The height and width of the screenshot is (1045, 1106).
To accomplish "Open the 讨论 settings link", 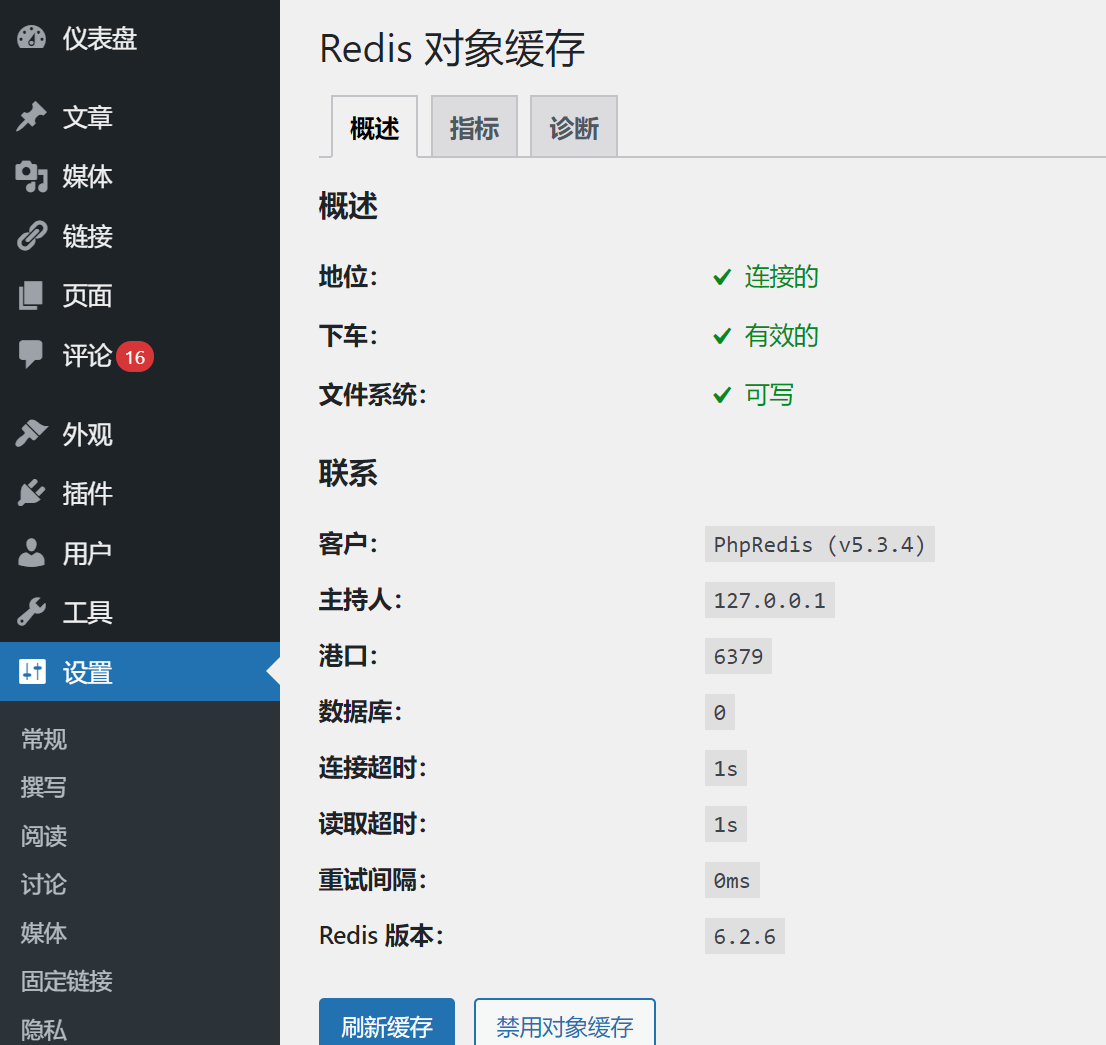I will pyautogui.click(x=42, y=884).
